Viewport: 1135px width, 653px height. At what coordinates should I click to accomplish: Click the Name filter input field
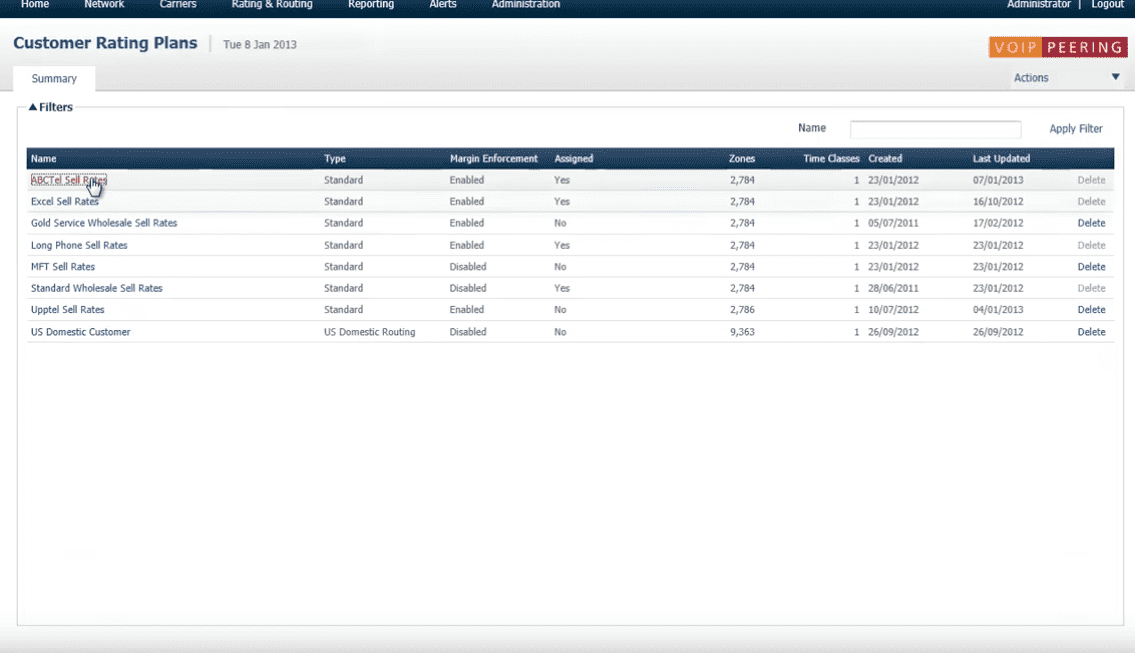click(935, 129)
